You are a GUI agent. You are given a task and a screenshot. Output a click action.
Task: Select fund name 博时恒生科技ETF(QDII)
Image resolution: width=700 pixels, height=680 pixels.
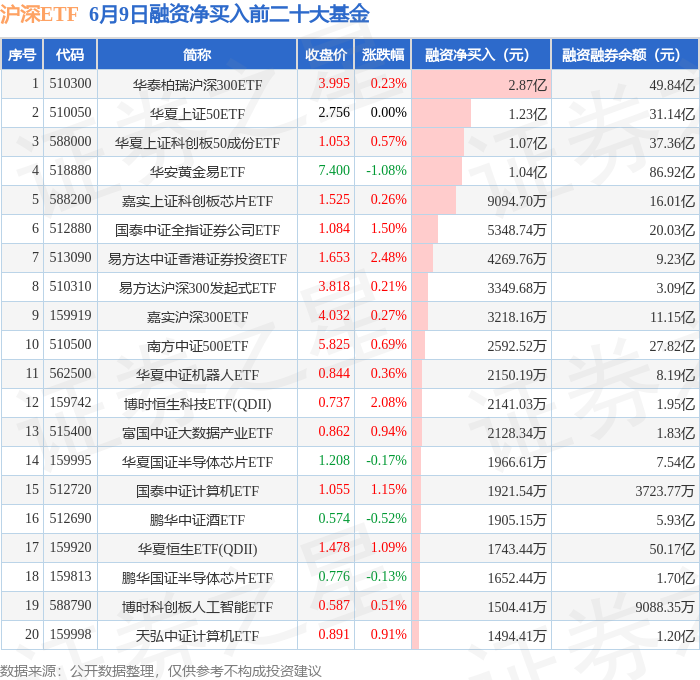(197, 404)
